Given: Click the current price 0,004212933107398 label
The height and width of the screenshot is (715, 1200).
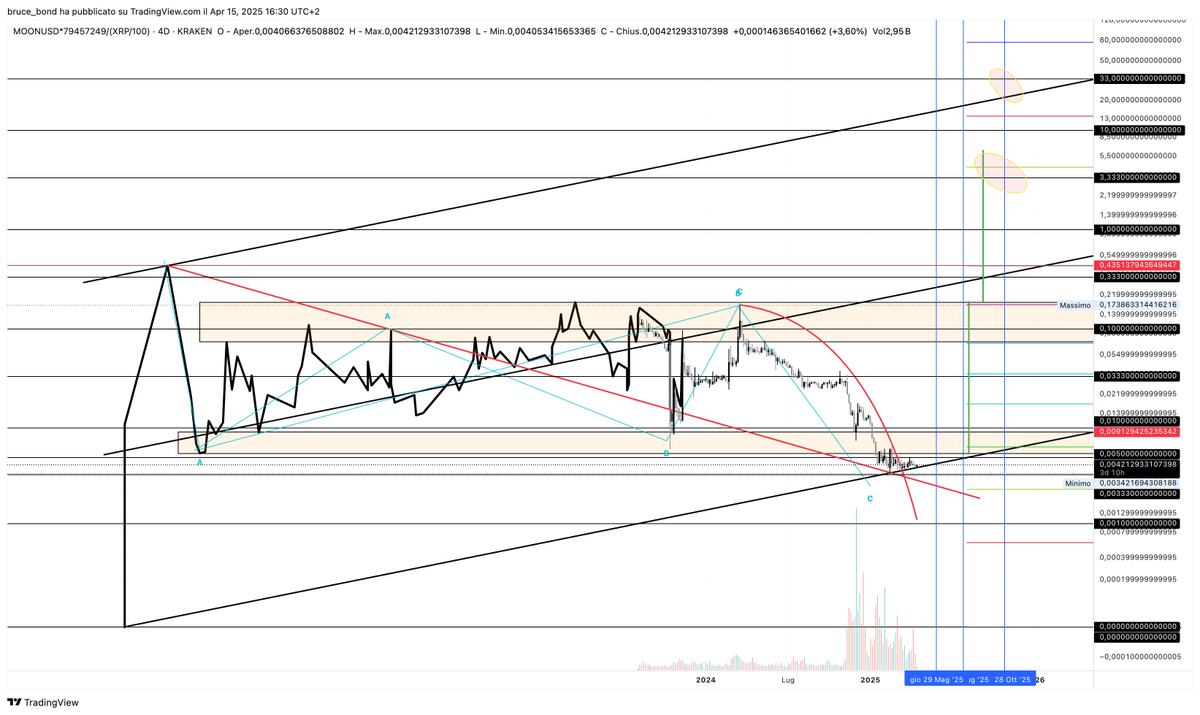Looking at the screenshot, I should pyautogui.click(x=1139, y=463).
